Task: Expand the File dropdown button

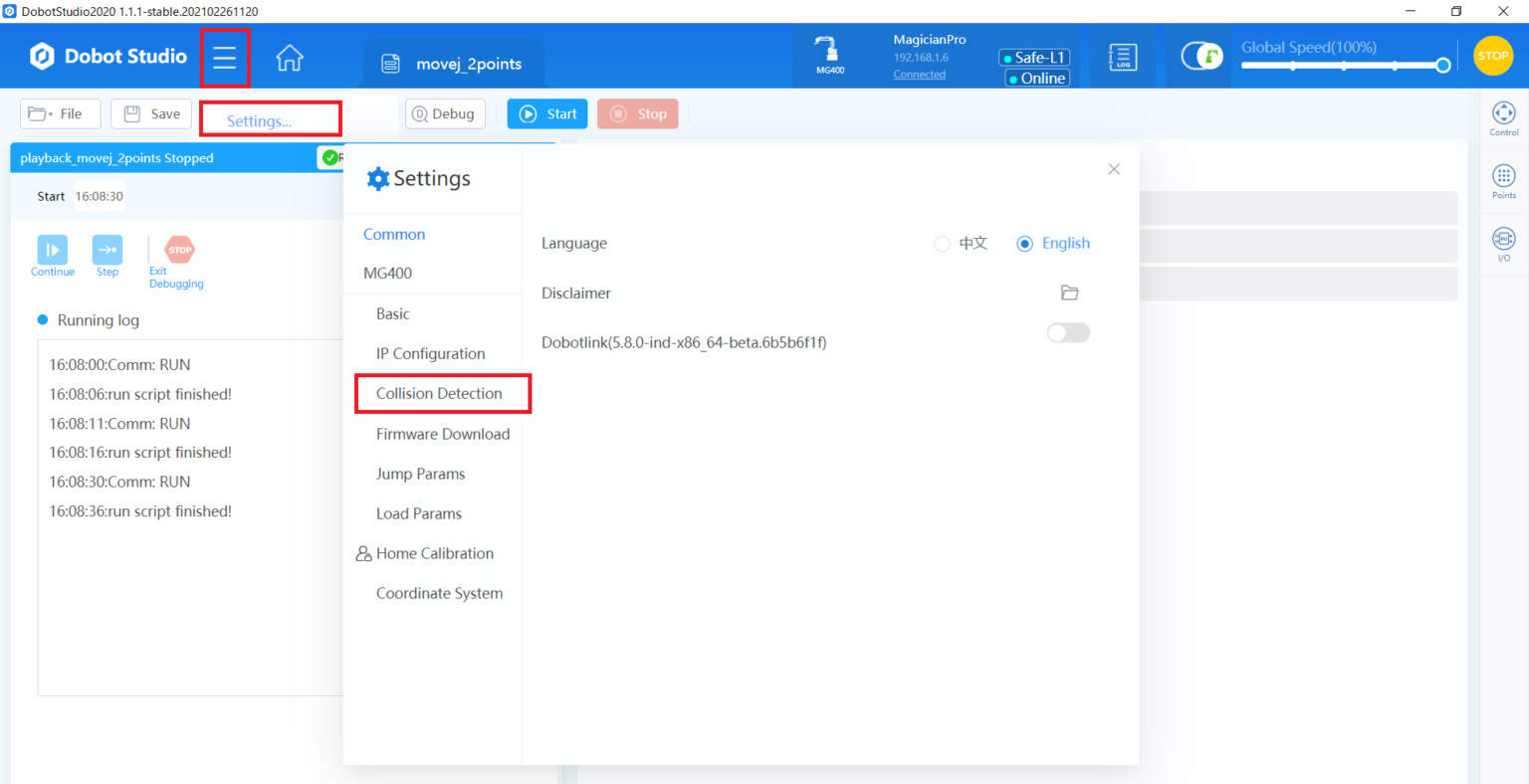Action: [x=60, y=114]
